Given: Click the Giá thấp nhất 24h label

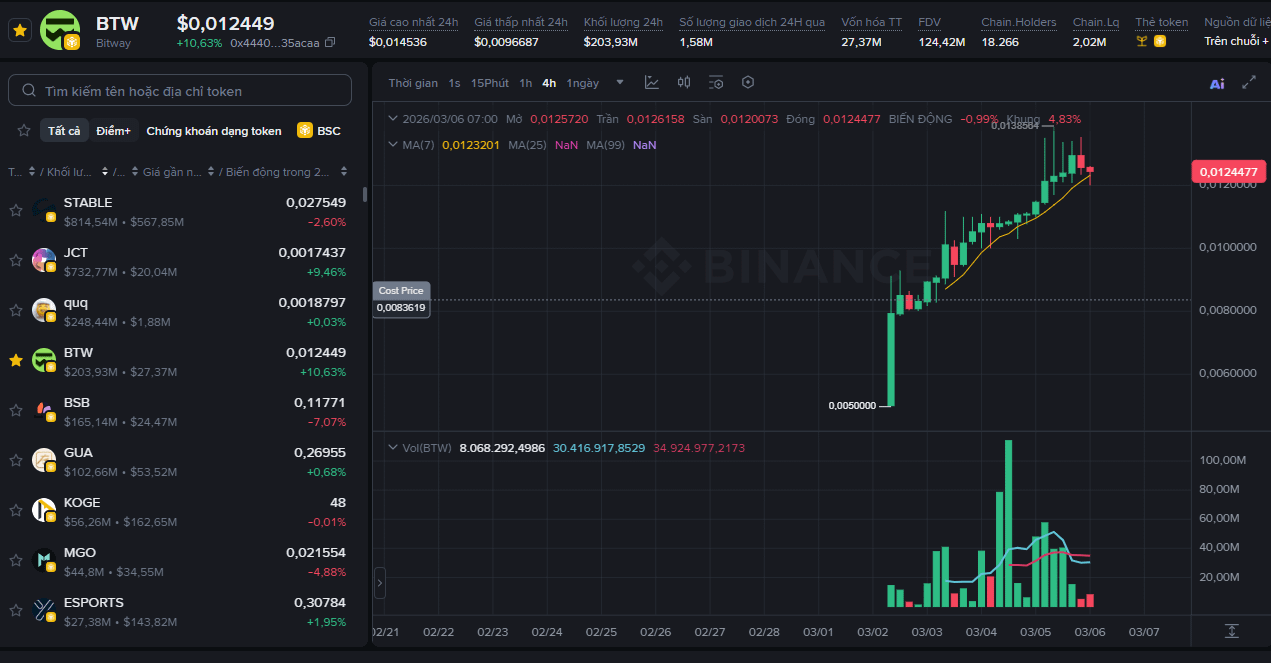Looking at the screenshot, I should coord(521,22).
